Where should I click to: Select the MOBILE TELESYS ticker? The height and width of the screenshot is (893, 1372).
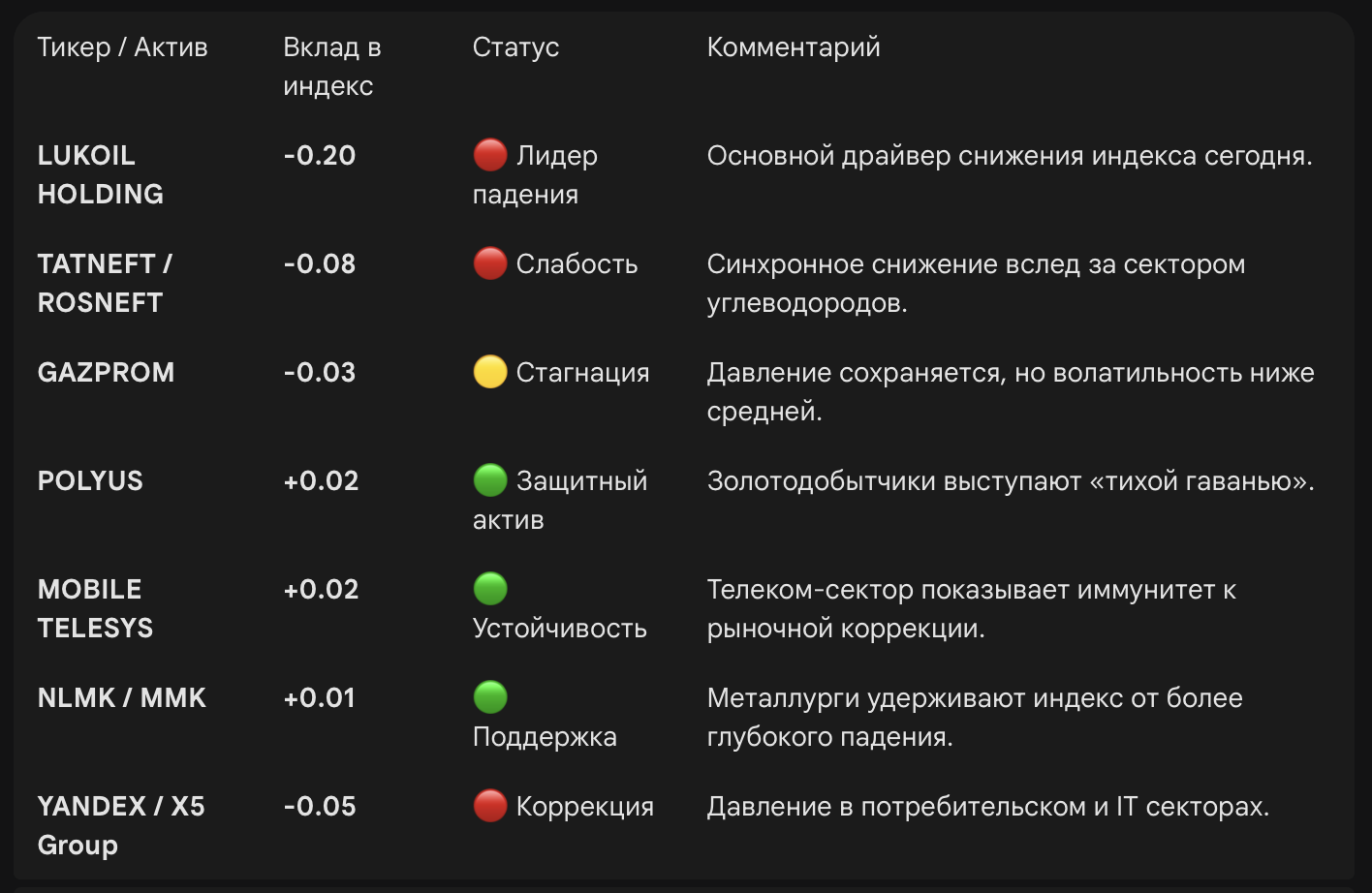coord(95,608)
